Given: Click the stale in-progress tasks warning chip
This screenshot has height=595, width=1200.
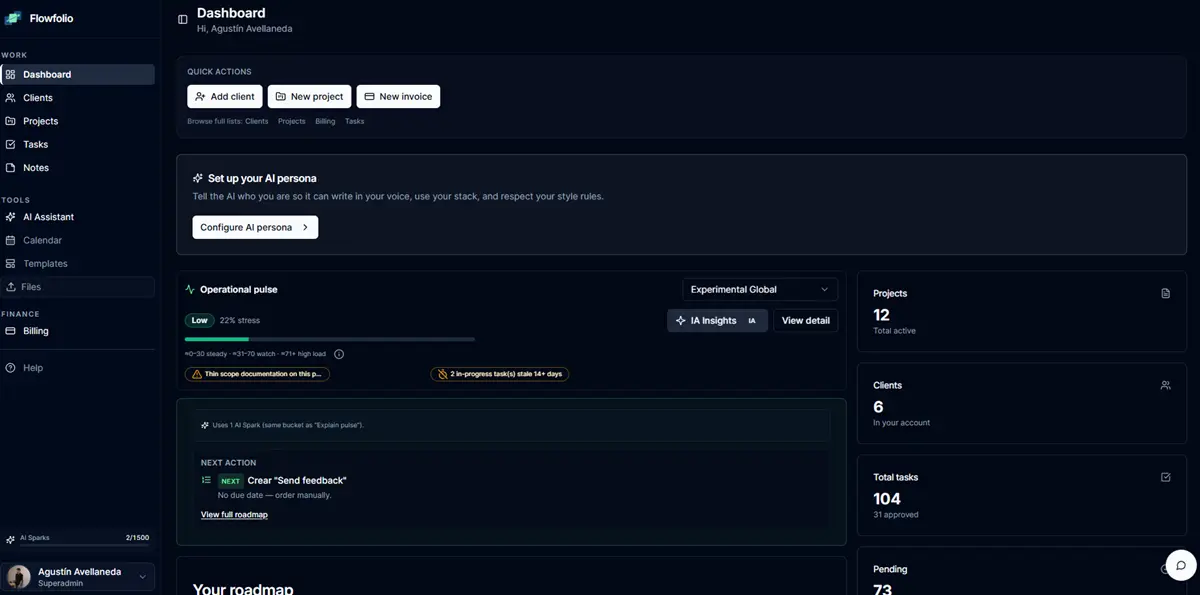Looking at the screenshot, I should (x=499, y=374).
